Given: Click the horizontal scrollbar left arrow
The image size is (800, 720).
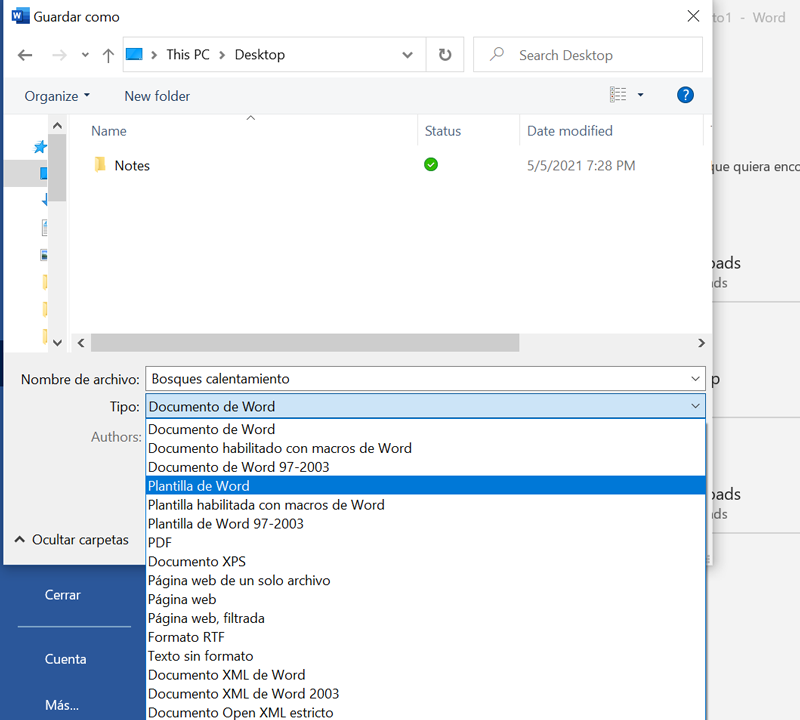Looking at the screenshot, I should (x=81, y=343).
